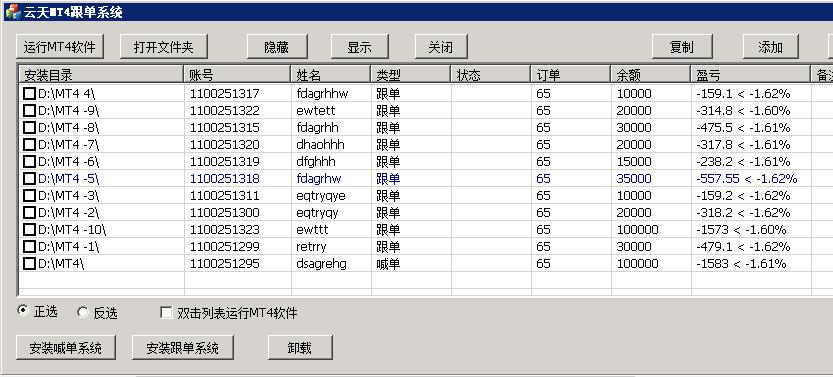This screenshot has width=833, height=377.
Task: Select account 1100251315 cell
Action: pyautogui.click(x=225, y=128)
